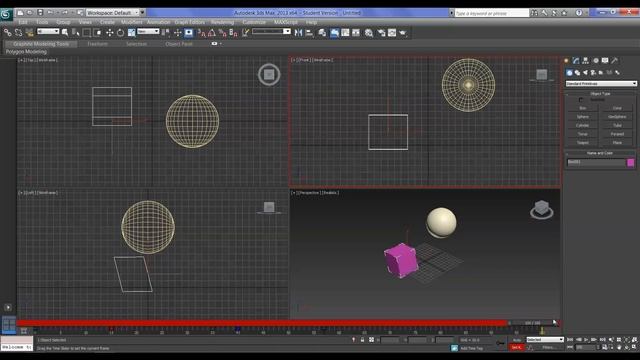This screenshot has height=360, width=640.
Task: Select the Select and Link tool
Action: point(8,33)
